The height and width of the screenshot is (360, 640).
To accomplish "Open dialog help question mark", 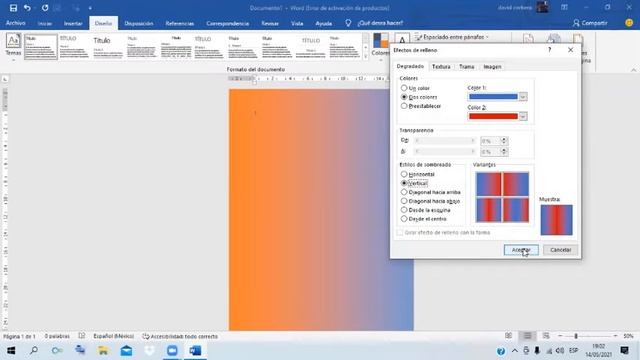I will coord(549,50).
